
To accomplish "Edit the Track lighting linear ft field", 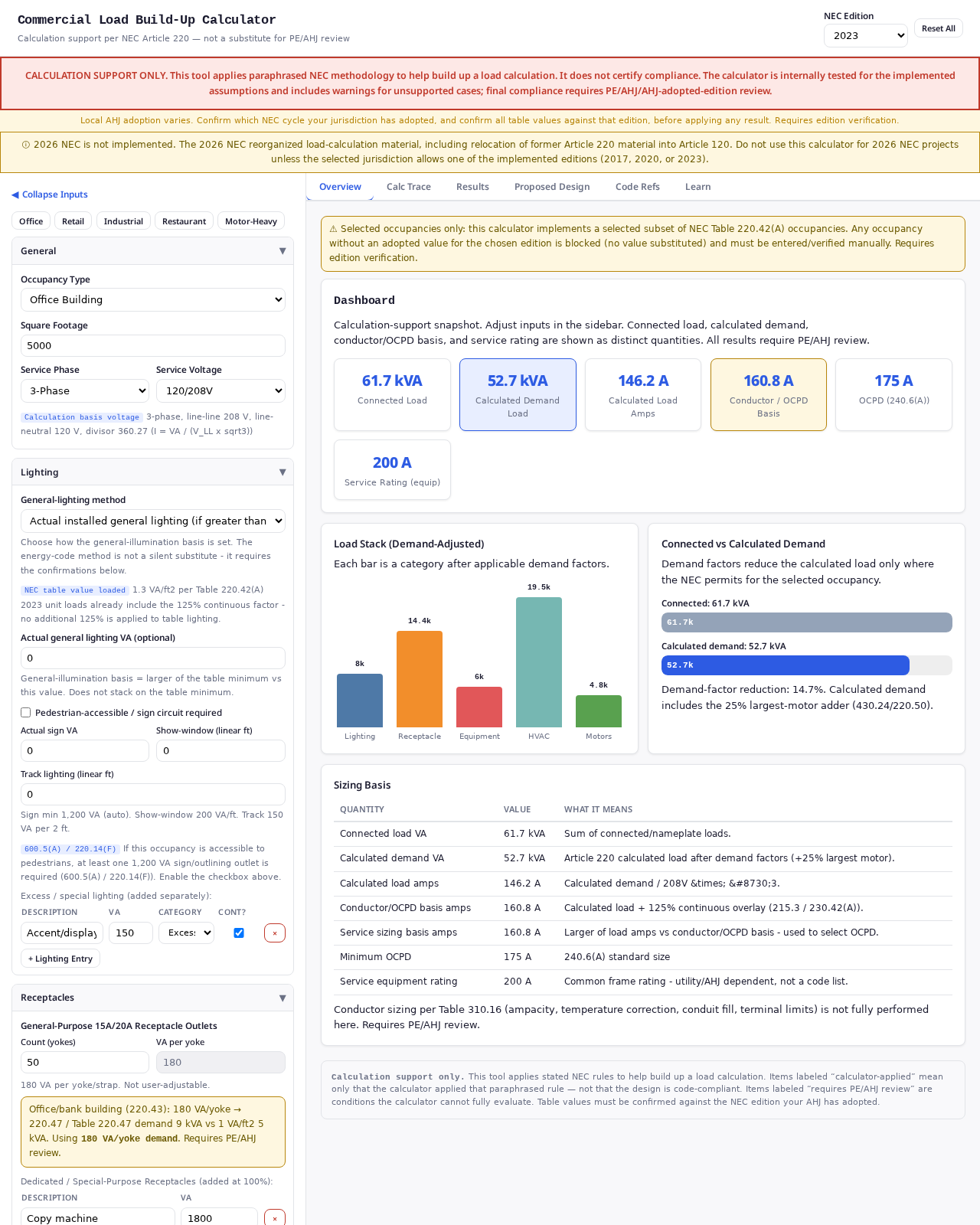I will (153, 794).
